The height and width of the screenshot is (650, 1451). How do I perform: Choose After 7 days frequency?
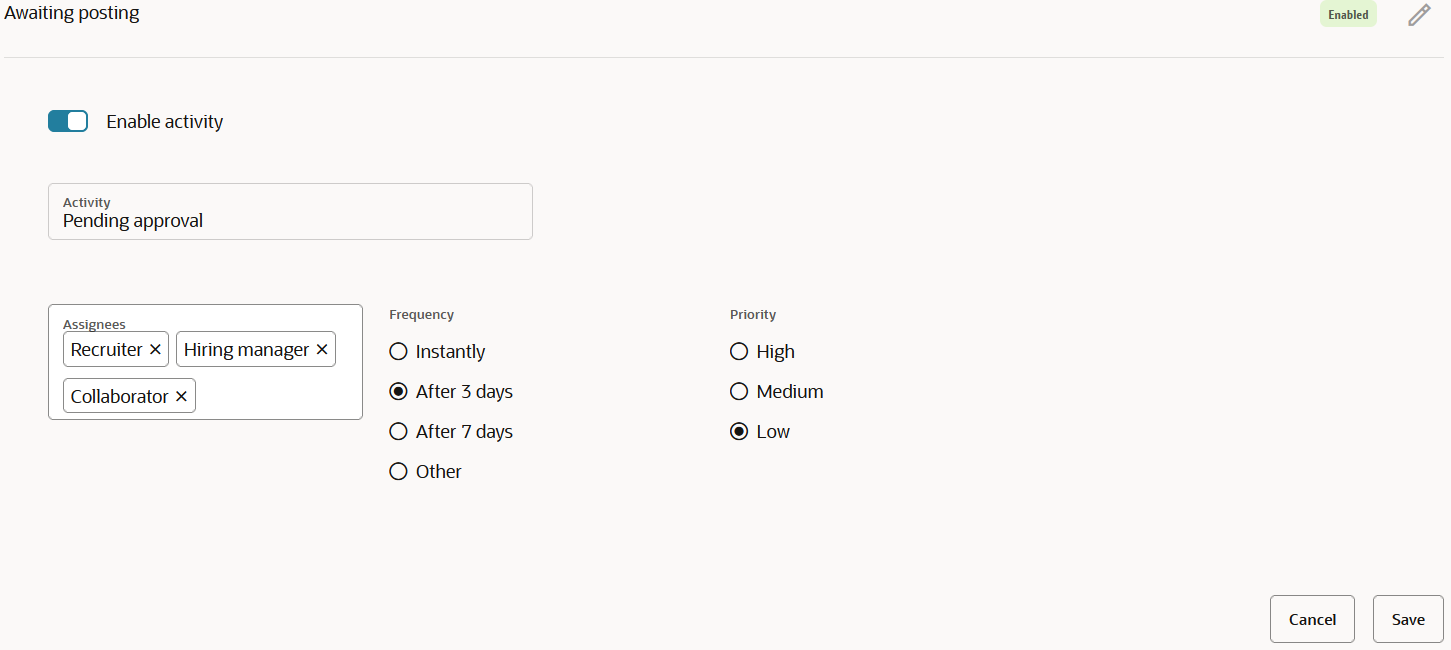(399, 432)
